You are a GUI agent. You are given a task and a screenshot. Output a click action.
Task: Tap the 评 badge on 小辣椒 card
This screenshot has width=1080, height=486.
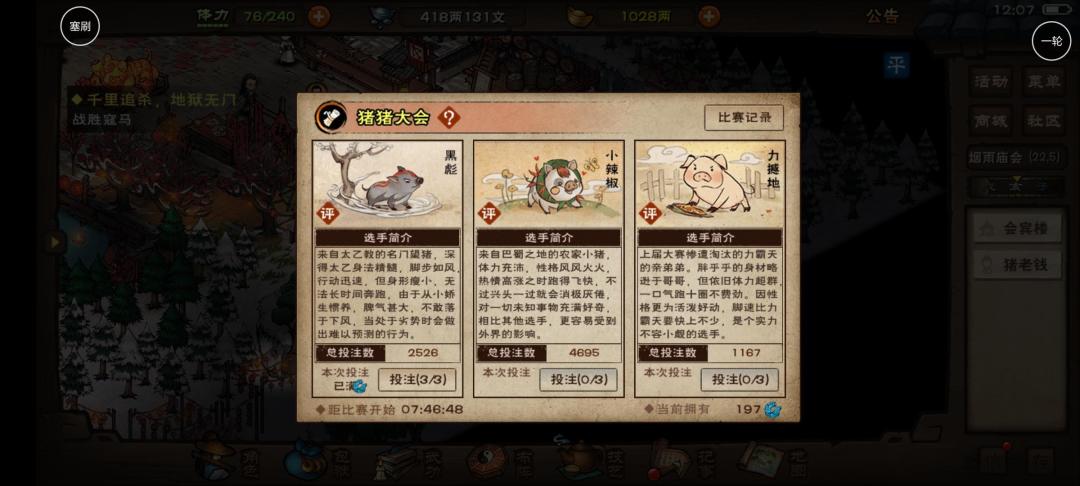pyautogui.click(x=488, y=213)
